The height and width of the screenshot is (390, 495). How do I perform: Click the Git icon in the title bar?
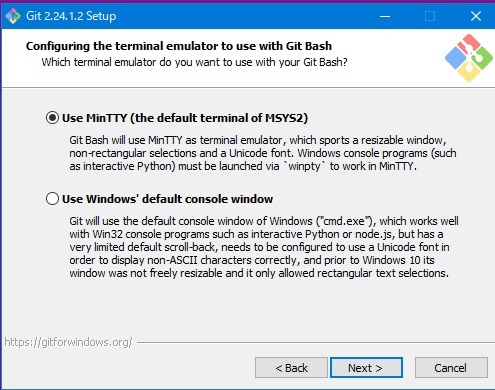[x=13, y=16]
